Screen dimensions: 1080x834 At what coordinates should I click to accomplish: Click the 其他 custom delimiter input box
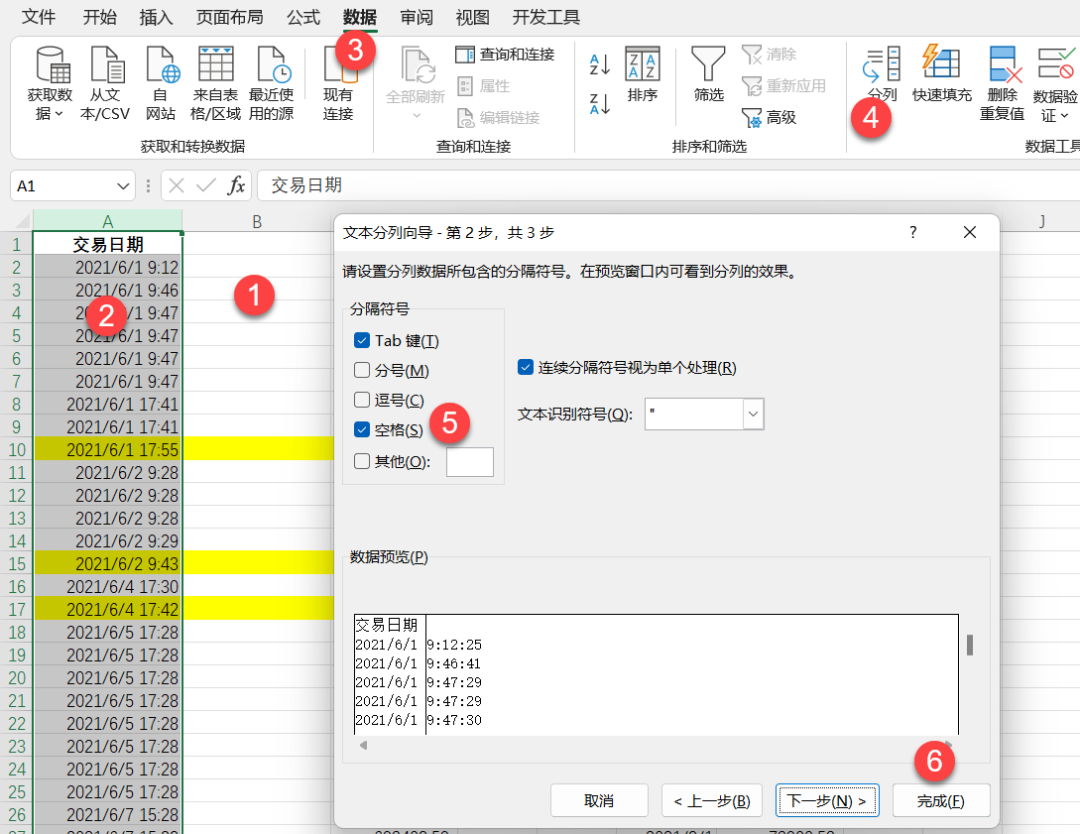coord(470,461)
